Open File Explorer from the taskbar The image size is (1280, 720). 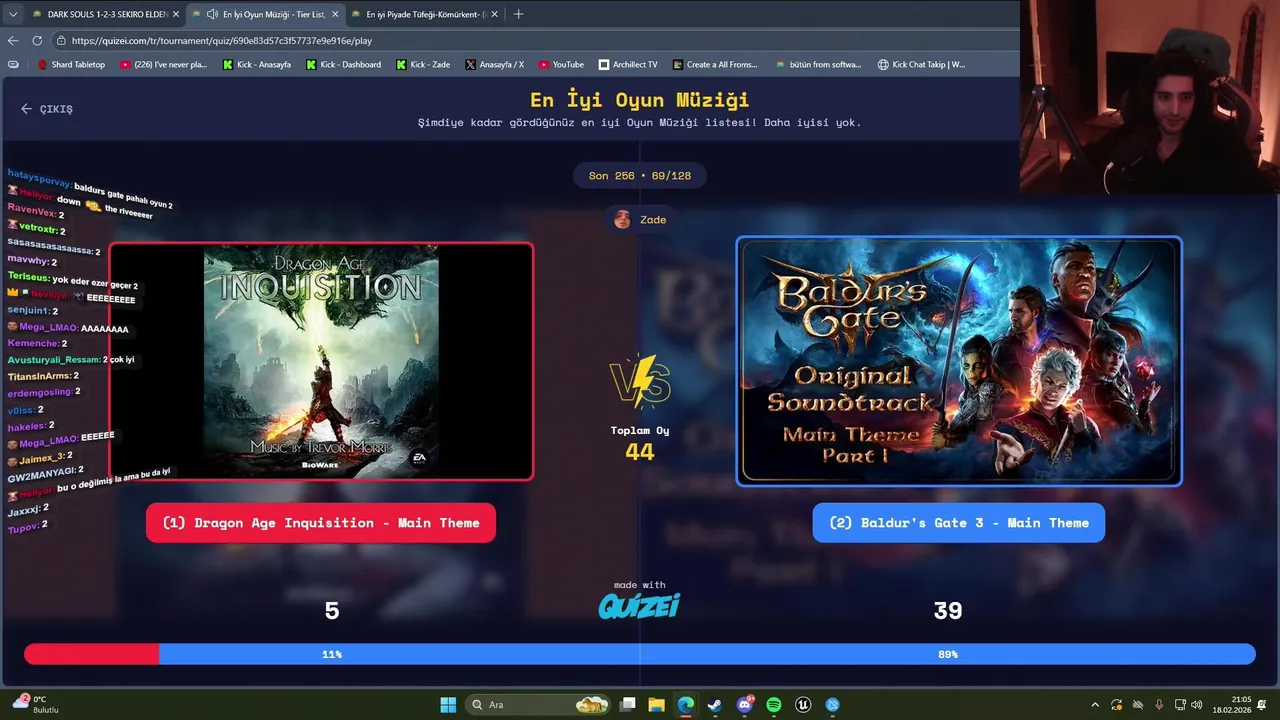pos(656,705)
